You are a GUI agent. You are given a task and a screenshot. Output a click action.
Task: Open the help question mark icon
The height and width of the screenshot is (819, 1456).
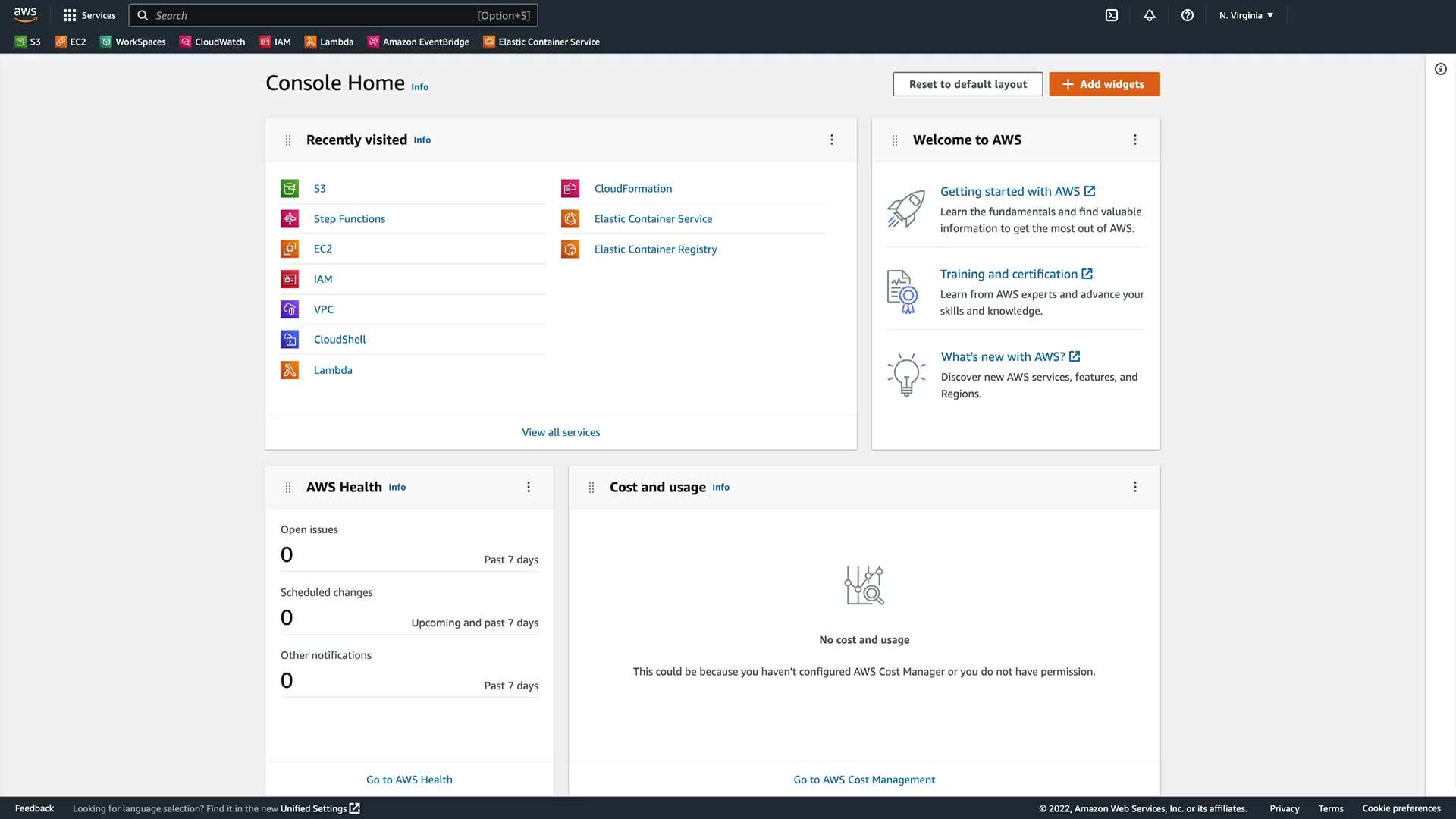coord(1188,15)
